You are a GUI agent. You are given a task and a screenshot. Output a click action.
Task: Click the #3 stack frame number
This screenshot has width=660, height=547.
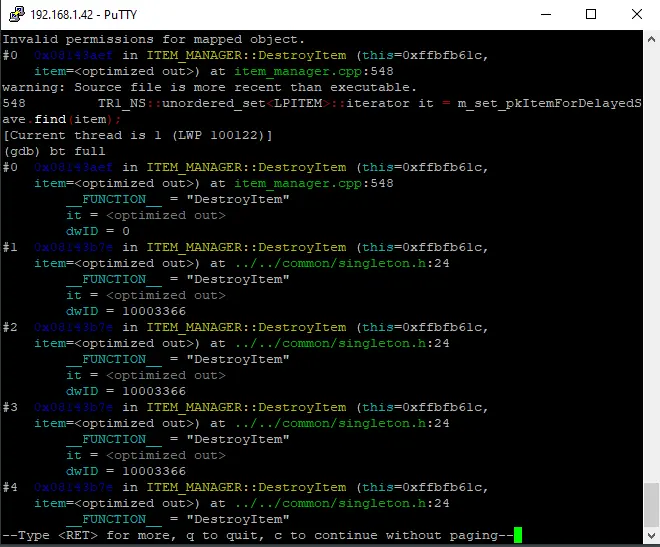(x=10, y=407)
